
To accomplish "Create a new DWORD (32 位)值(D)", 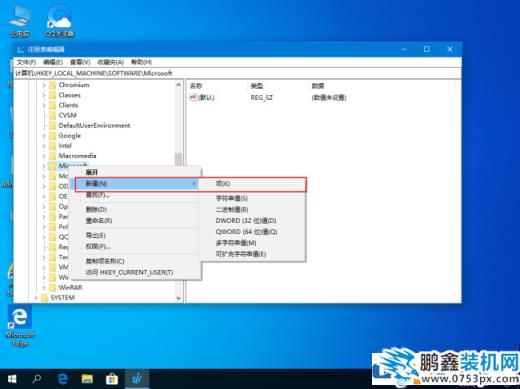I will pos(246,221).
